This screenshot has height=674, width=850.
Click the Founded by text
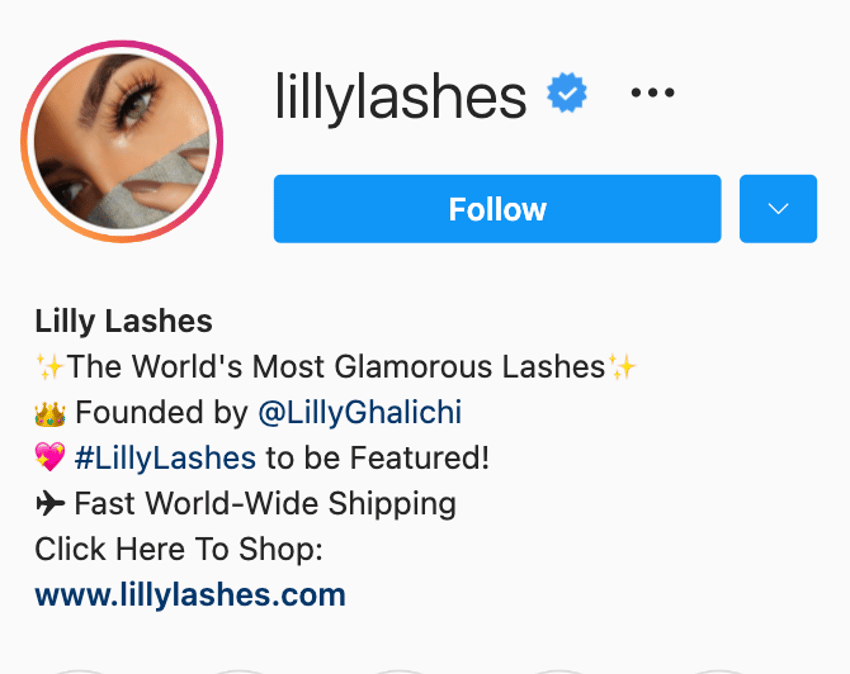coord(162,413)
